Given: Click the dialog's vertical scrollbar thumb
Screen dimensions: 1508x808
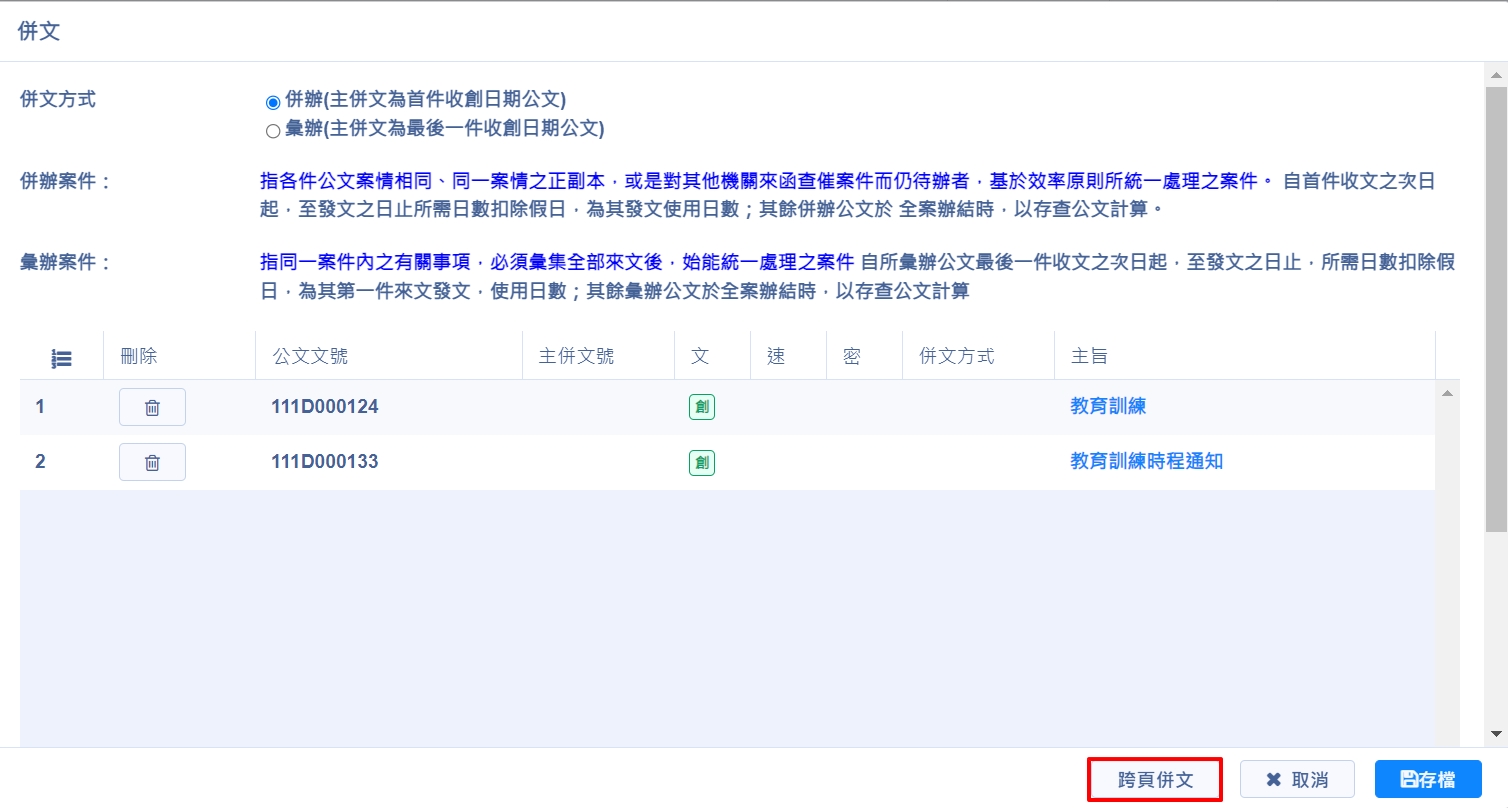Looking at the screenshot, I should pyautogui.click(x=1496, y=300).
